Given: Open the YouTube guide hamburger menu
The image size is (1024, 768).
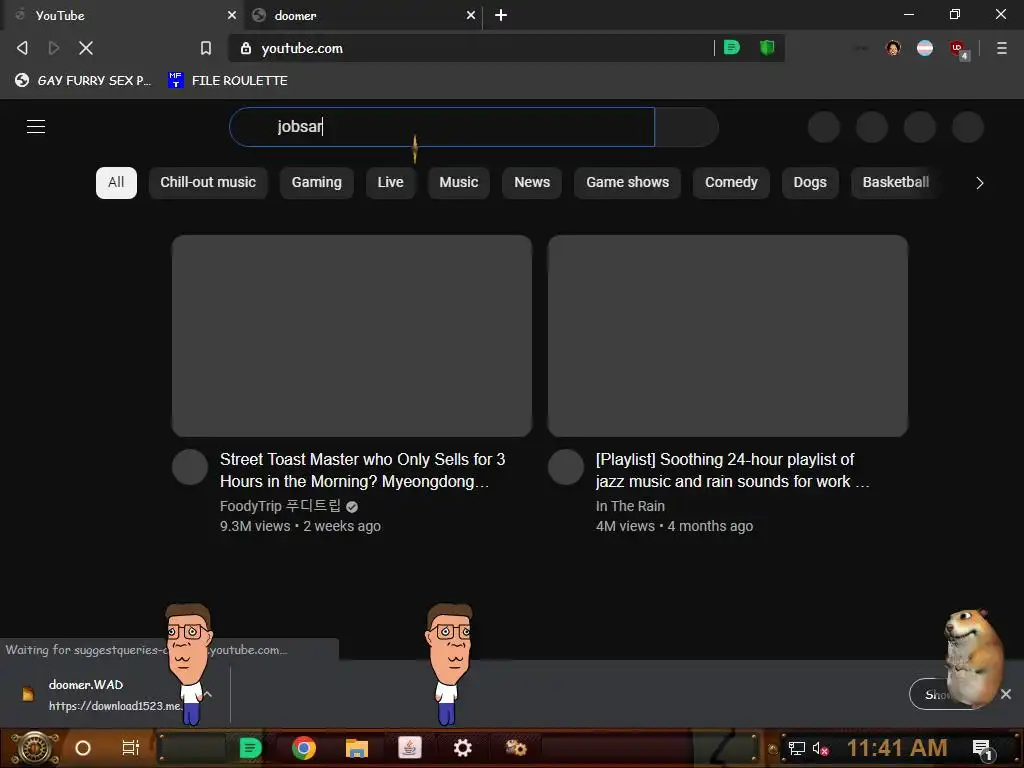Looking at the screenshot, I should pos(36,127).
